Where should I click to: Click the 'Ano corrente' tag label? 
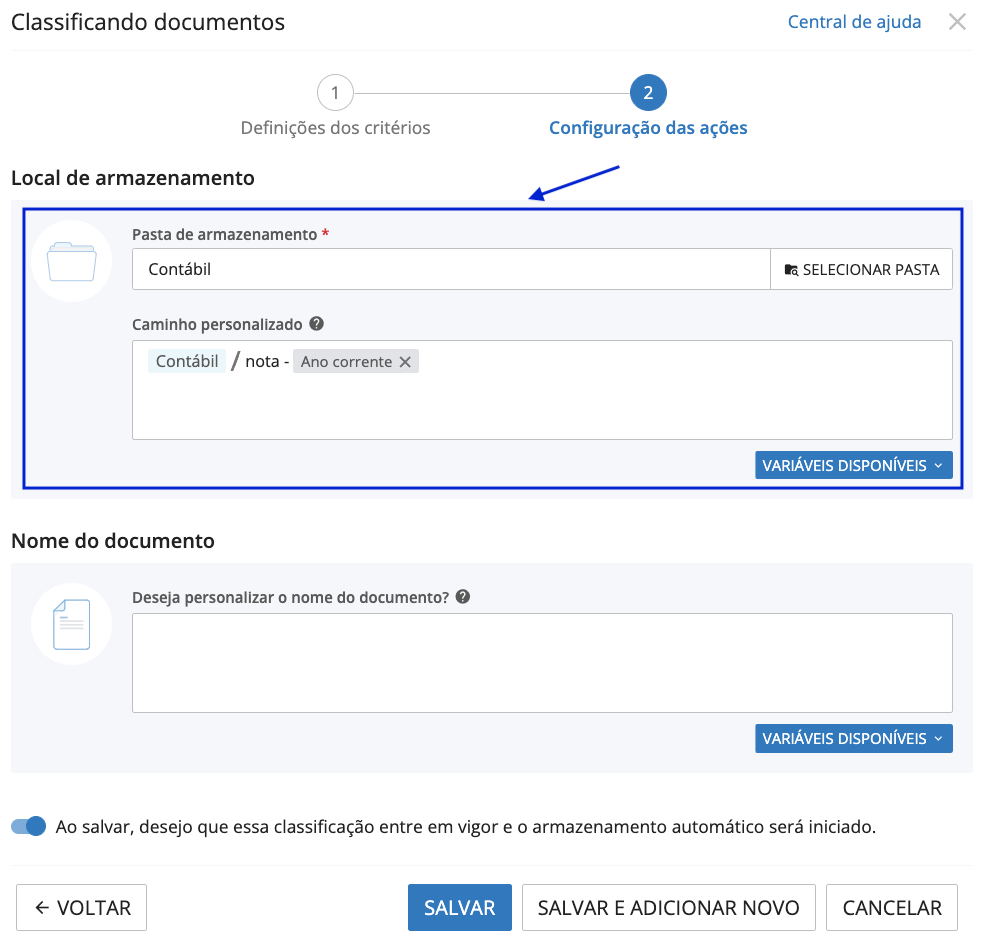pyautogui.click(x=346, y=362)
